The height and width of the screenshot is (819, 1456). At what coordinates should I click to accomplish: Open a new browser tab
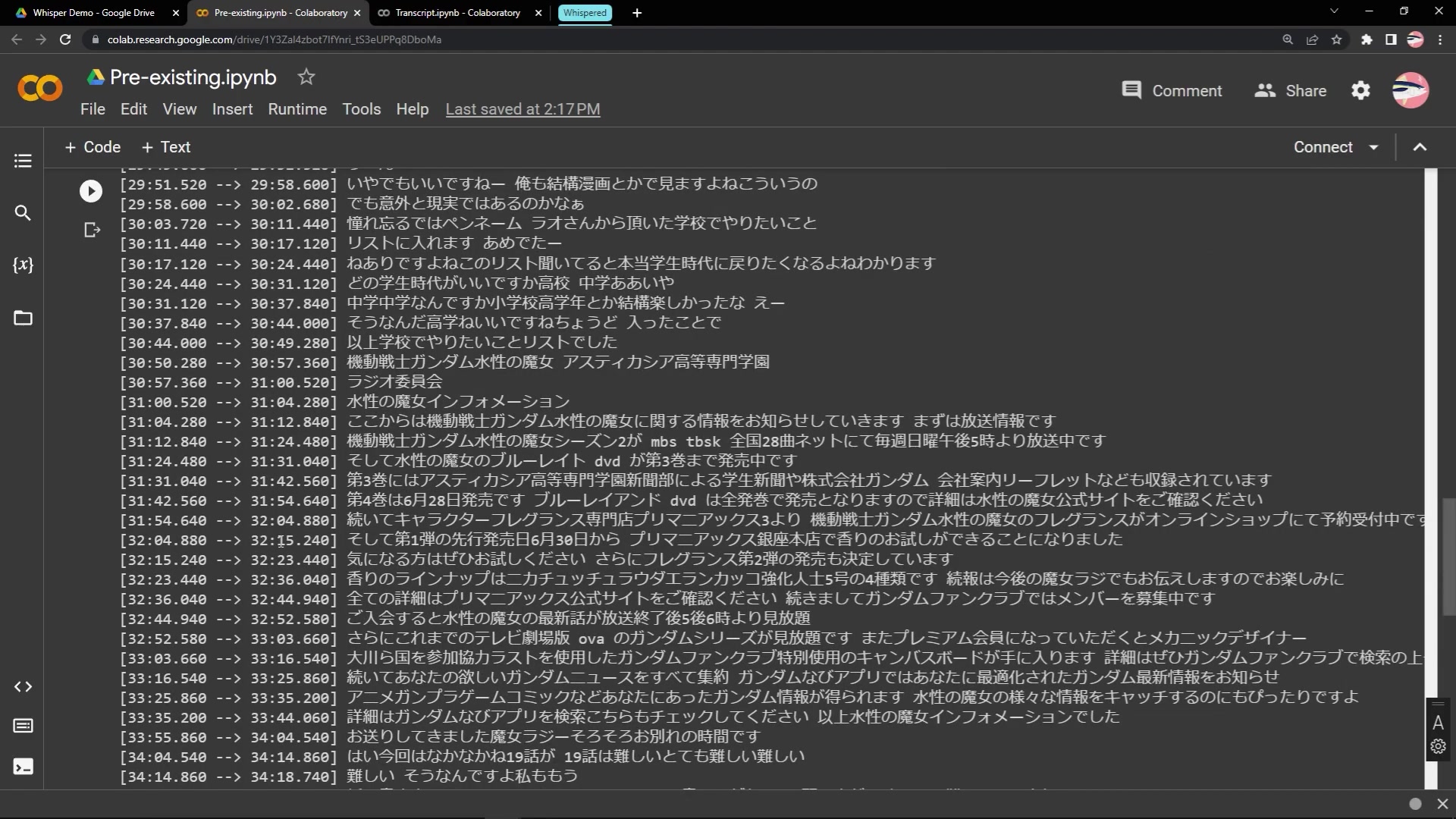pos(637,13)
